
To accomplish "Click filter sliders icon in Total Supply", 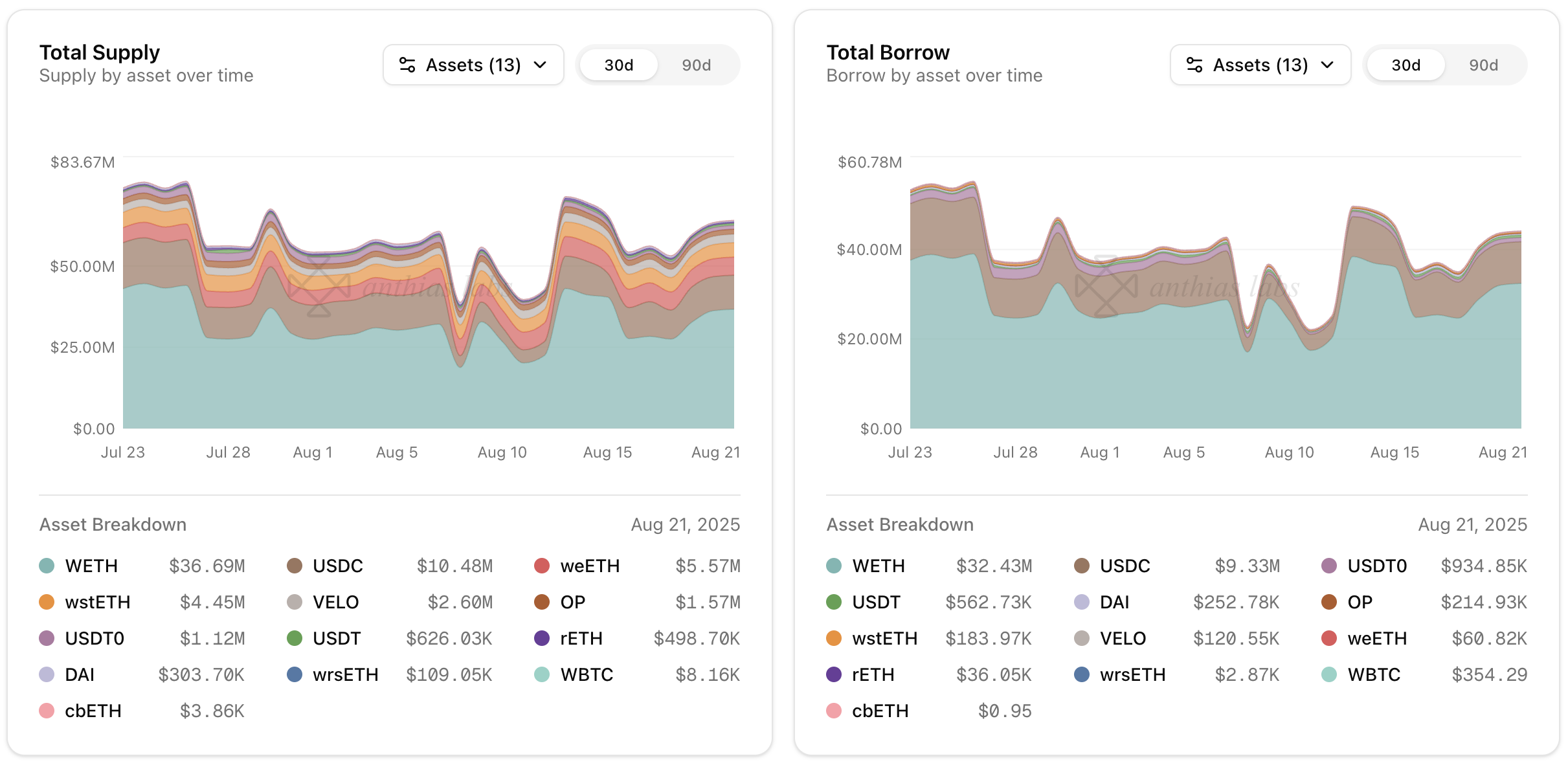I will pyautogui.click(x=407, y=65).
